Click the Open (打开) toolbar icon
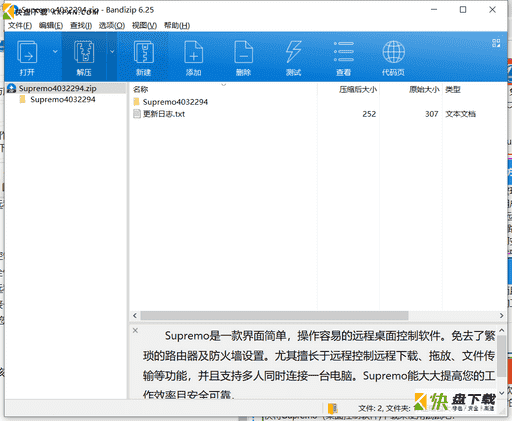 click(27, 52)
